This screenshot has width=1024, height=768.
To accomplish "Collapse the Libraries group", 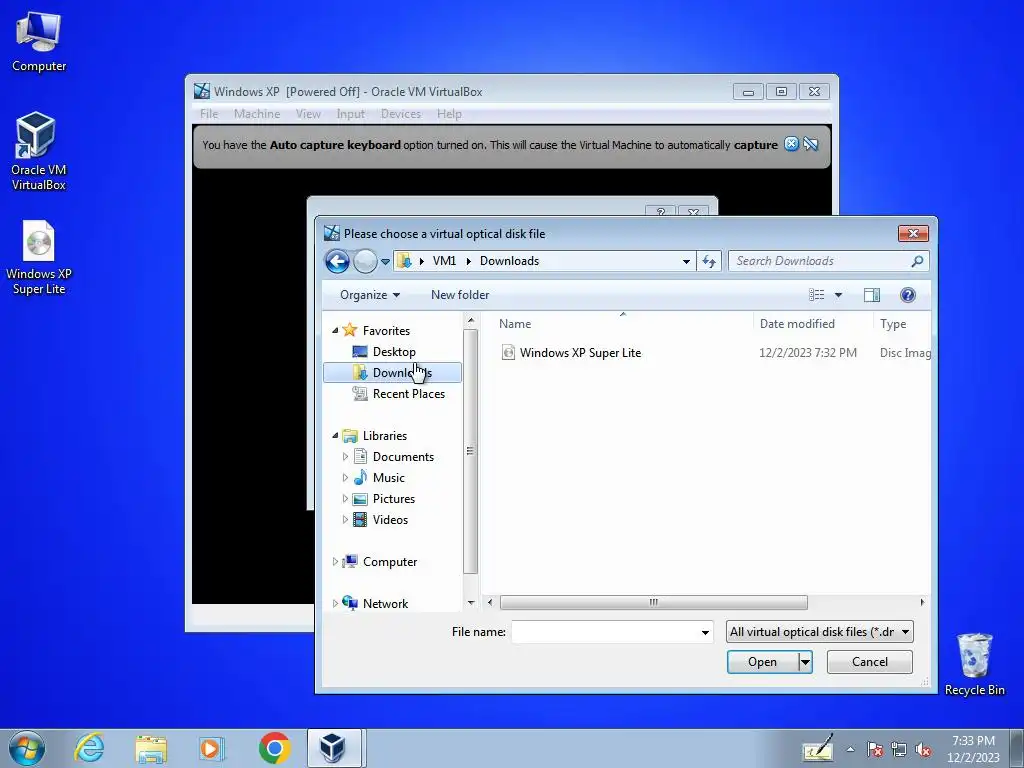I will (x=335, y=436).
